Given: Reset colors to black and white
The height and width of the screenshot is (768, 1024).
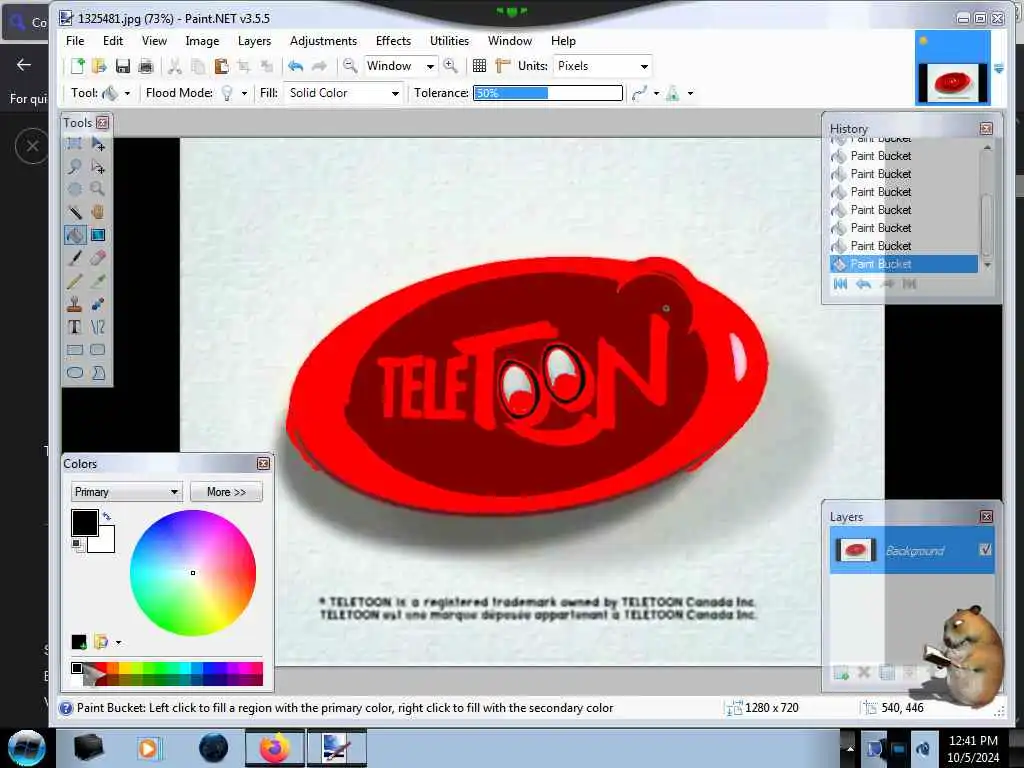Looking at the screenshot, I should (x=77, y=545).
